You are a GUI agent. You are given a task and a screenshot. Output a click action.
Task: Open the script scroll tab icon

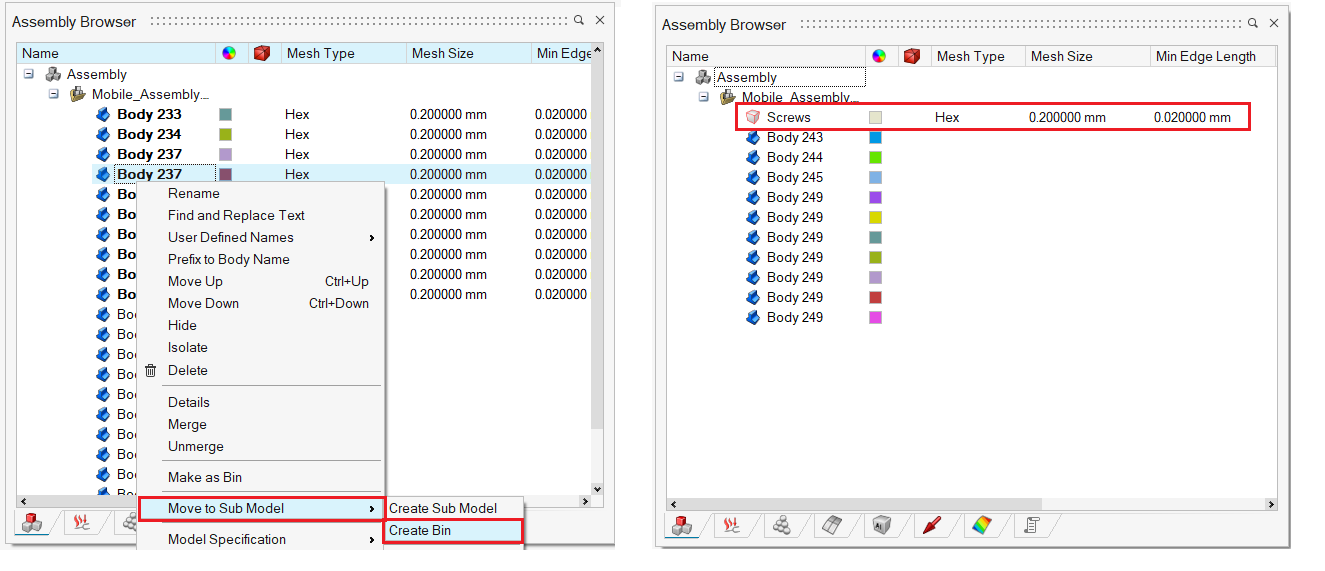(1031, 525)
